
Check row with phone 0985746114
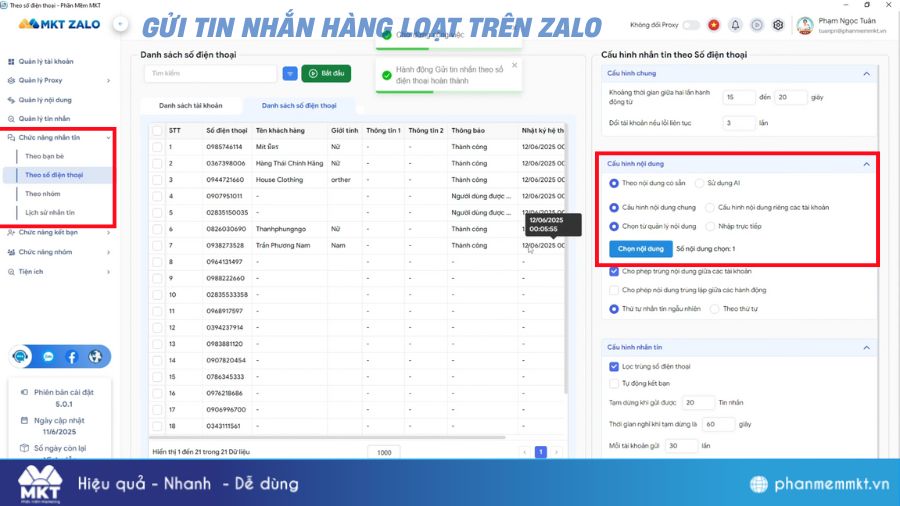pos(157,147)
